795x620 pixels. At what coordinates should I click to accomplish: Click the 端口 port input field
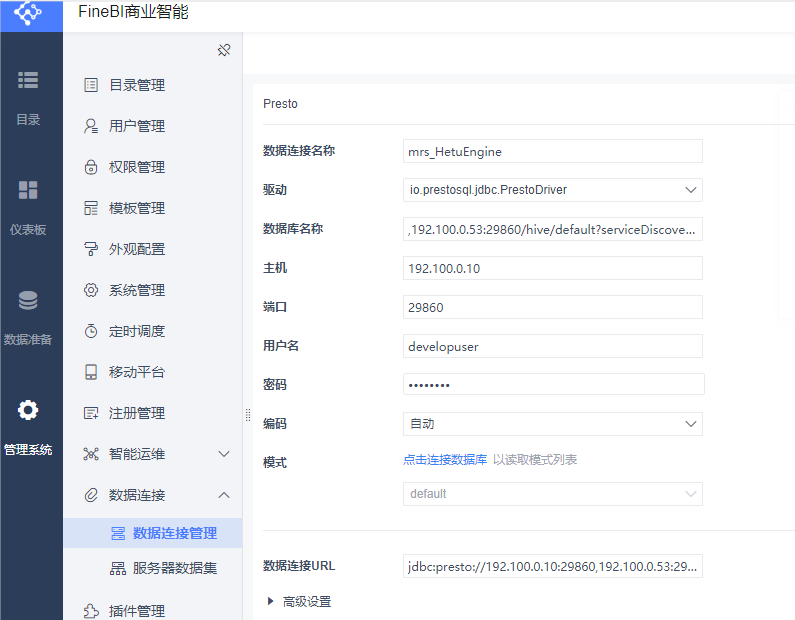click(x=553, y=307)
